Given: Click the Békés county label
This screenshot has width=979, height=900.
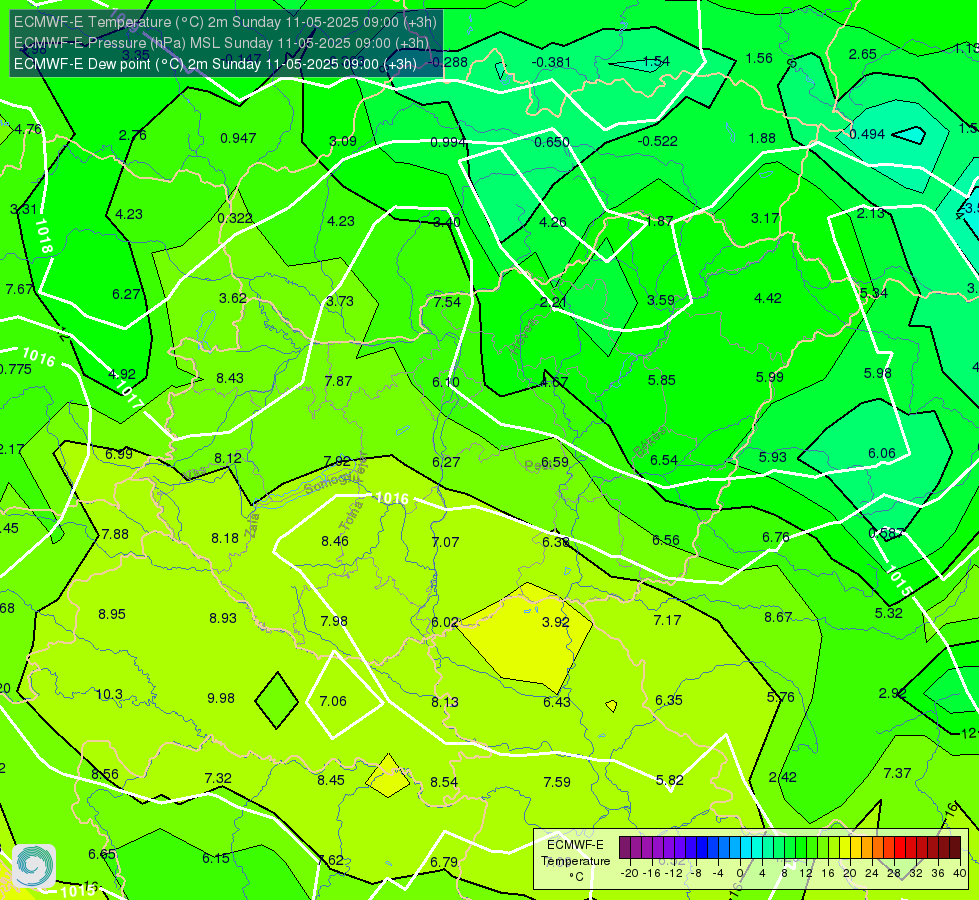Looking at the screenshot, I should [x=649, y=442].
